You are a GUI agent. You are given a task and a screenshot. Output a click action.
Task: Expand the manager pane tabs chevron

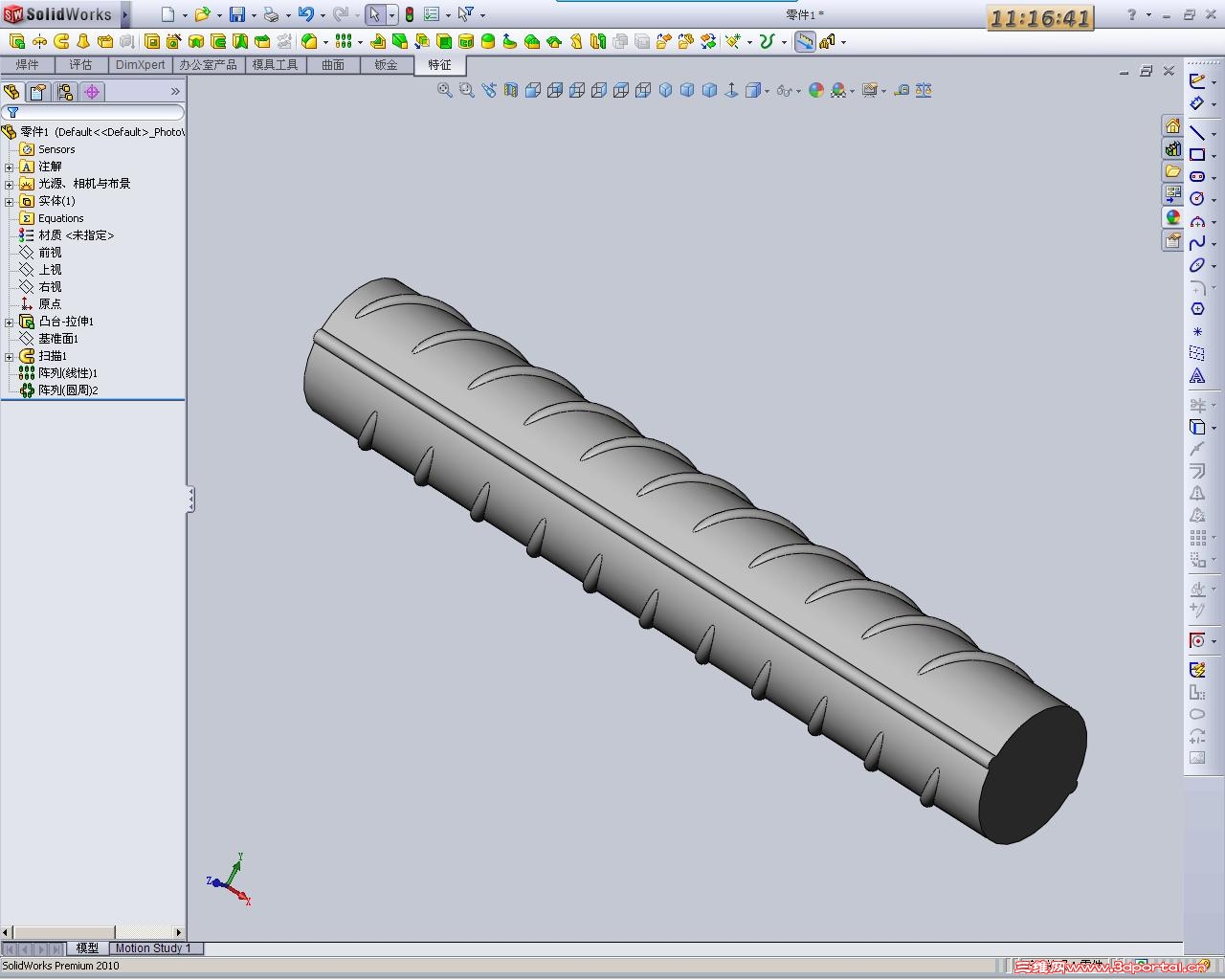point(175,92)
